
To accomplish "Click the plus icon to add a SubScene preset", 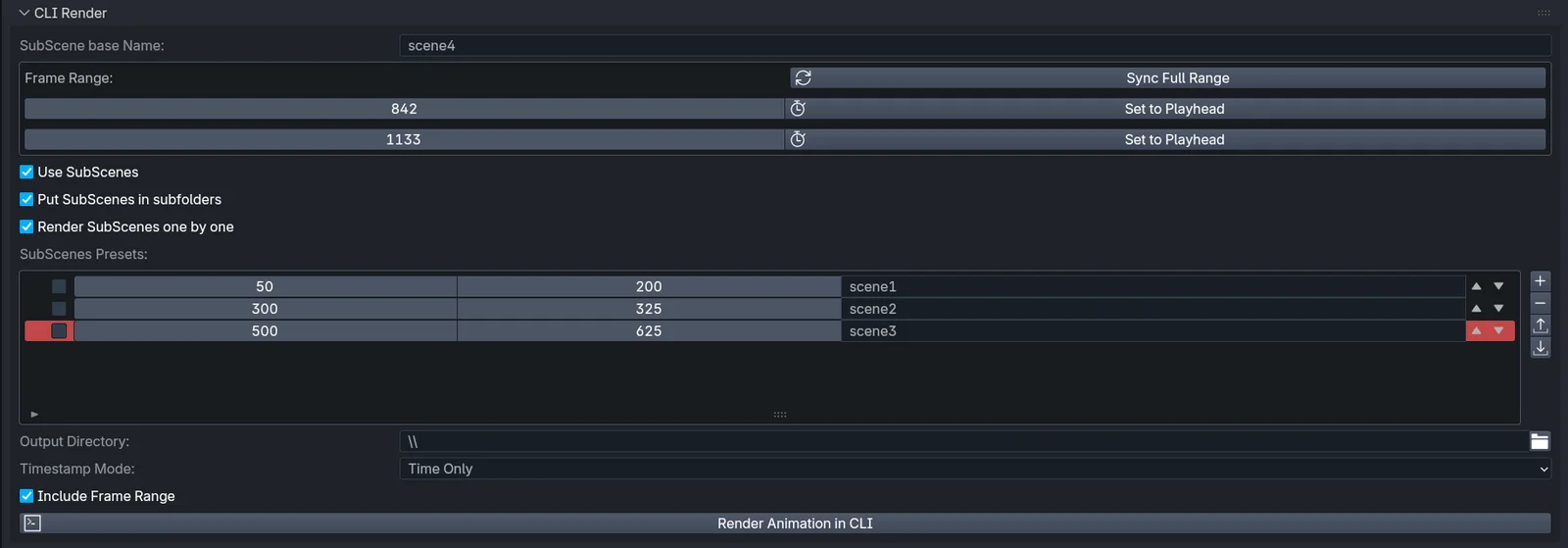I will 1540,280.
